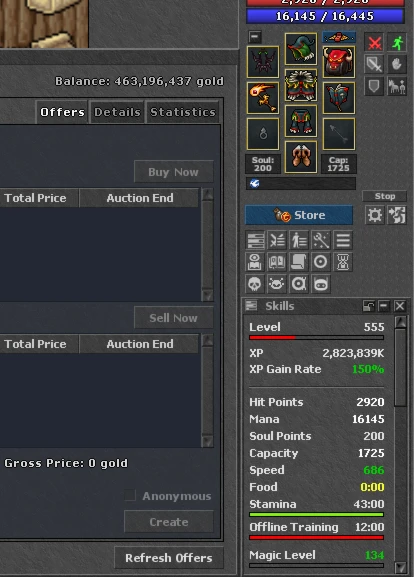The height and width of the screenshot is (577, 414).
Task: Click the hourglass icon button
Action: click(343, 262)
